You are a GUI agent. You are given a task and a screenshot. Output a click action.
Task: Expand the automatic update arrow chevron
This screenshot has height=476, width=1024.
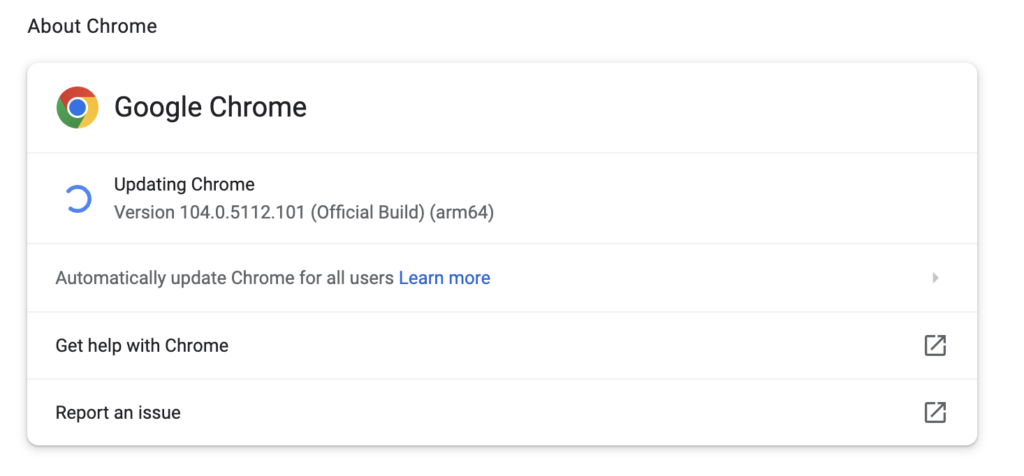(x=935, y=278)
